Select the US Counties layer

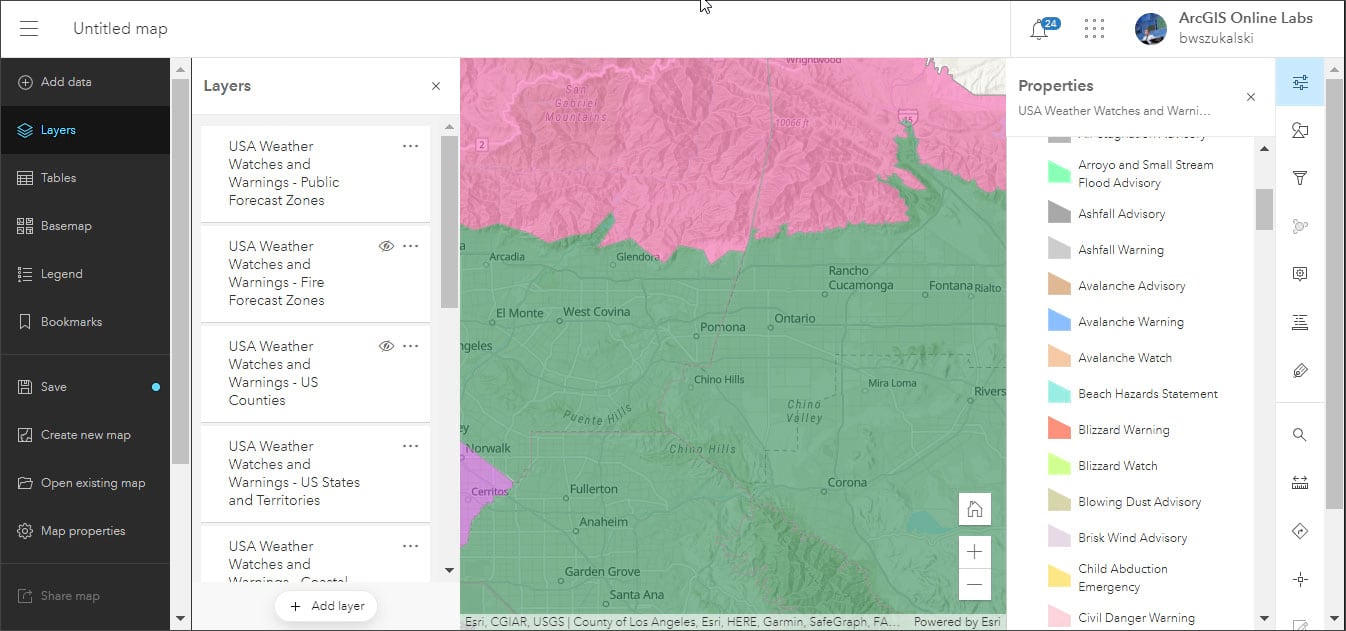tap(315, 373)
